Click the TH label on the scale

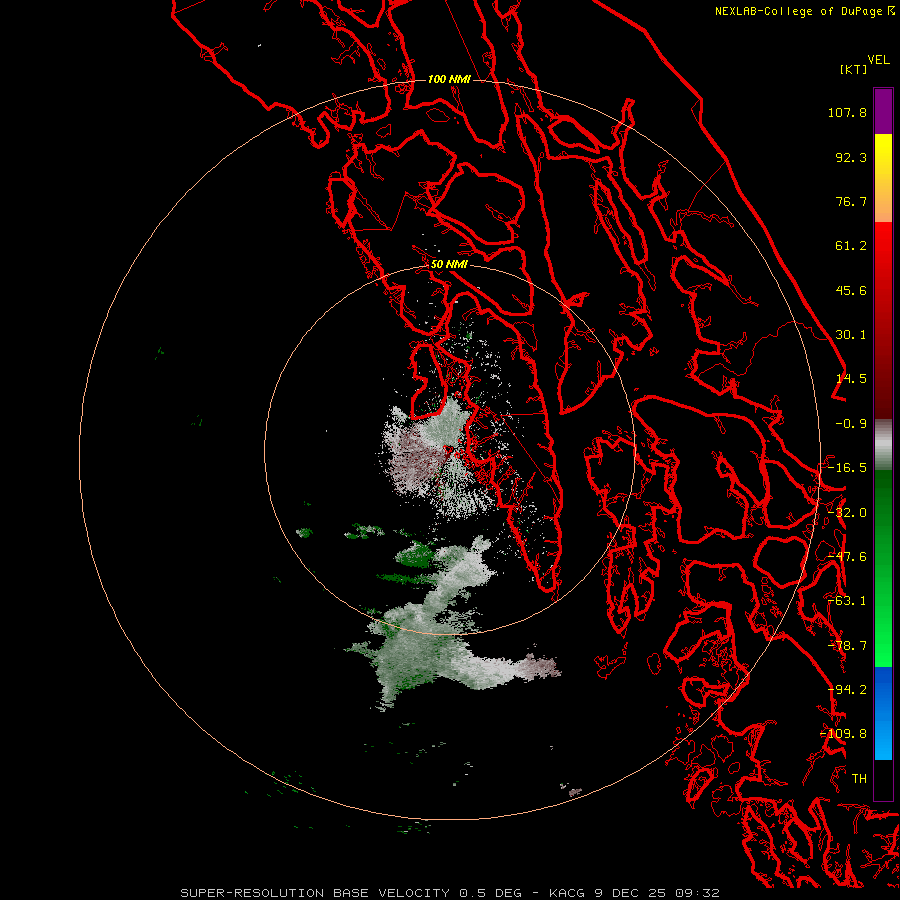point(859,779)
